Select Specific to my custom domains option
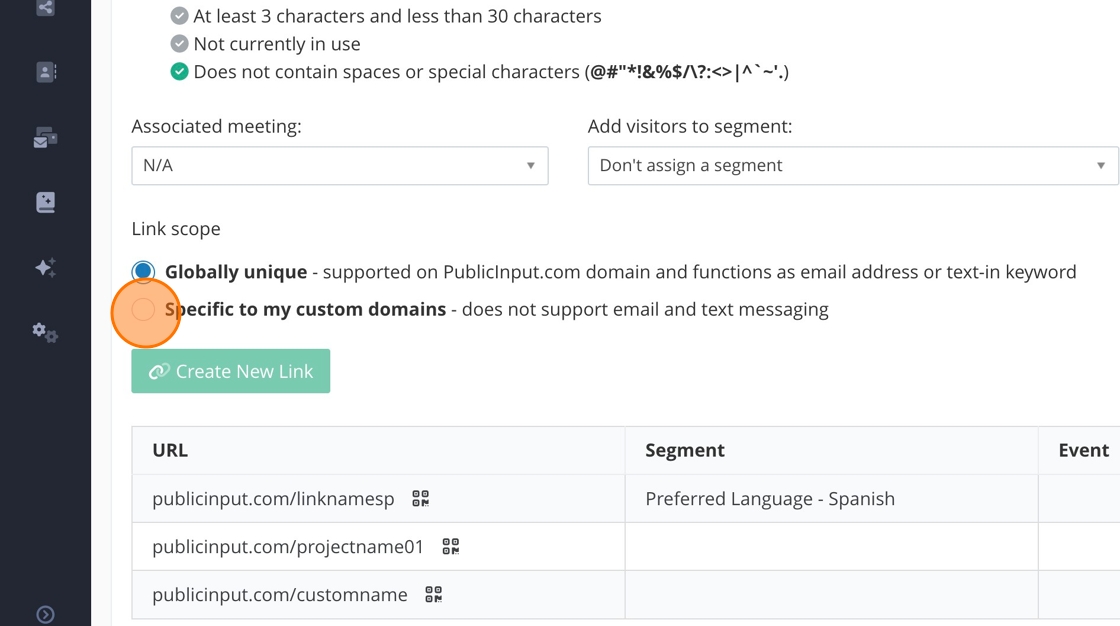Viewport: 1120px width, 626px height. [144, 310]
